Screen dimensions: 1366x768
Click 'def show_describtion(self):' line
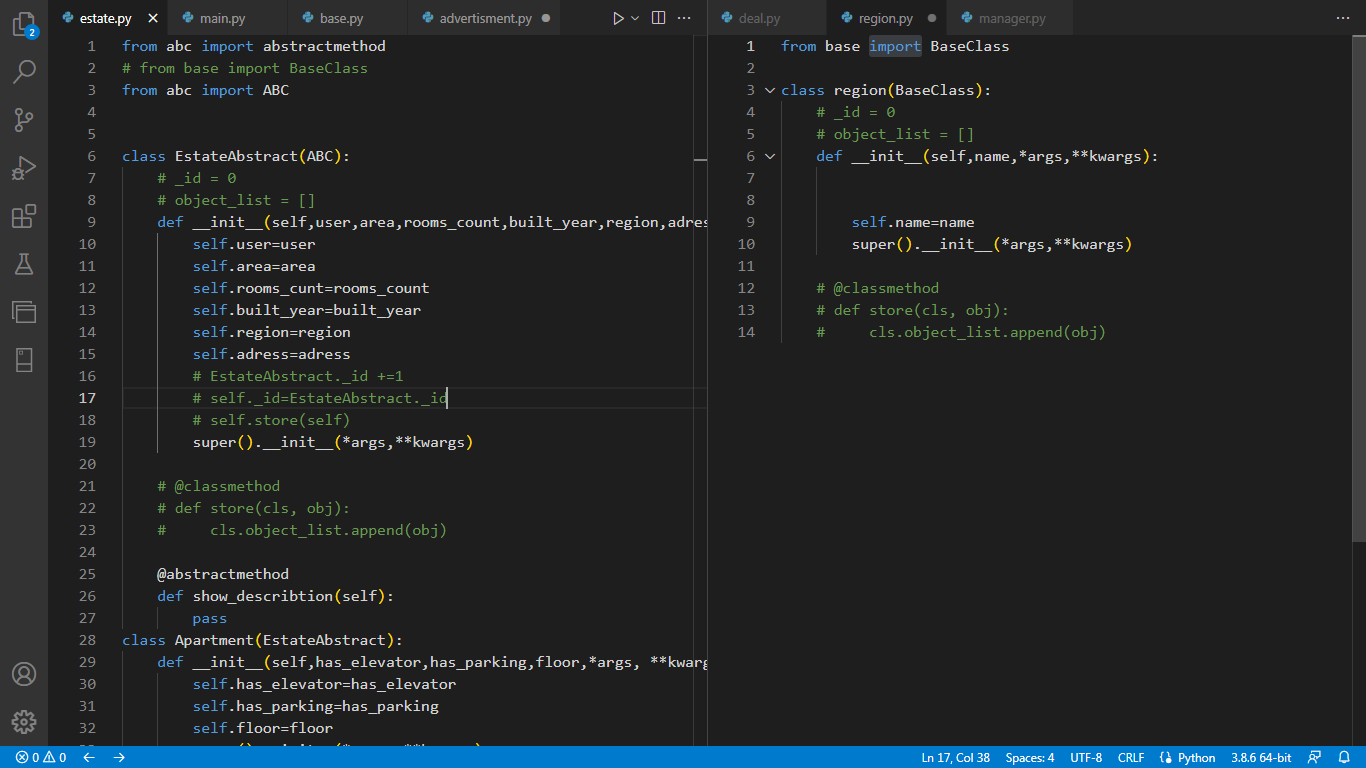point(276,596)
